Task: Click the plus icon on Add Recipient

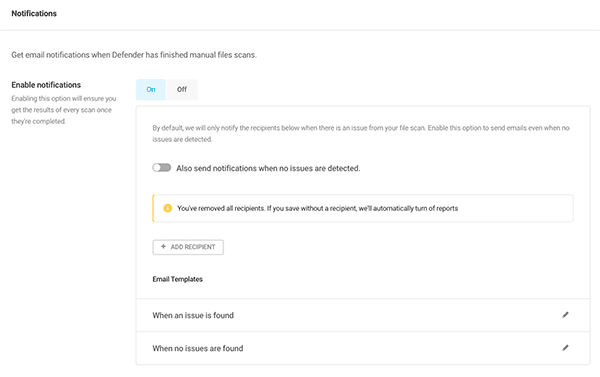Action: (163, 246)
